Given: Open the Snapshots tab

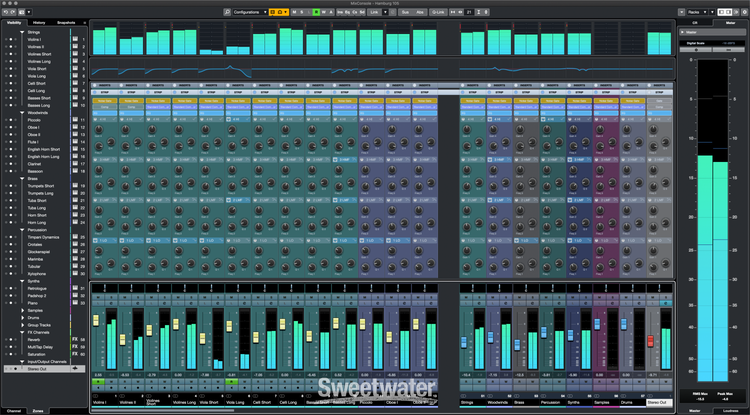Looking at the screenshot, I should (65, 21).
